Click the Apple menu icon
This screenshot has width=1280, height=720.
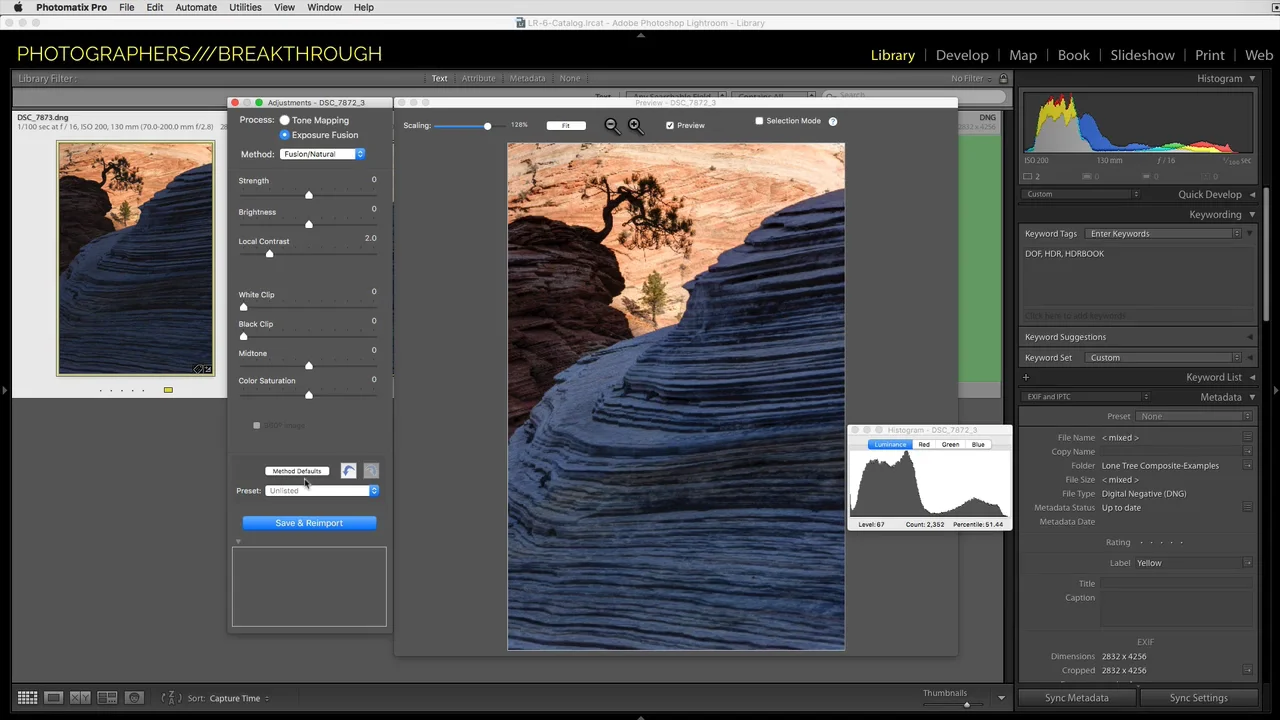[18, 7]
